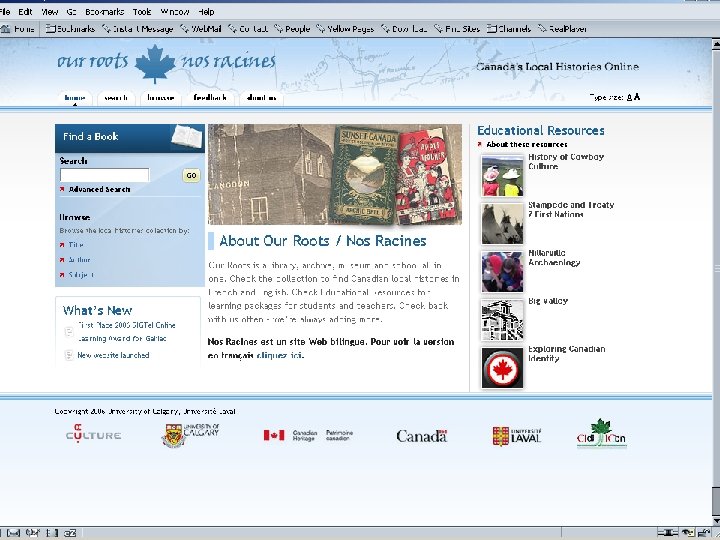The height and width of the screenshot is (540, 720).
Task: Click the Université Laval logo
Action: [517, 436]
